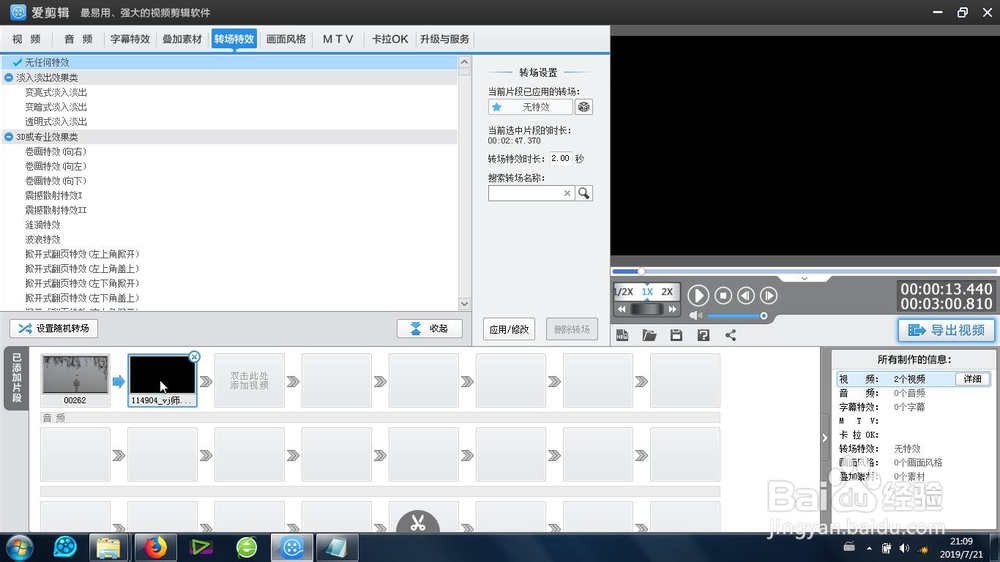Click the share icon

[x=731, y=336]
